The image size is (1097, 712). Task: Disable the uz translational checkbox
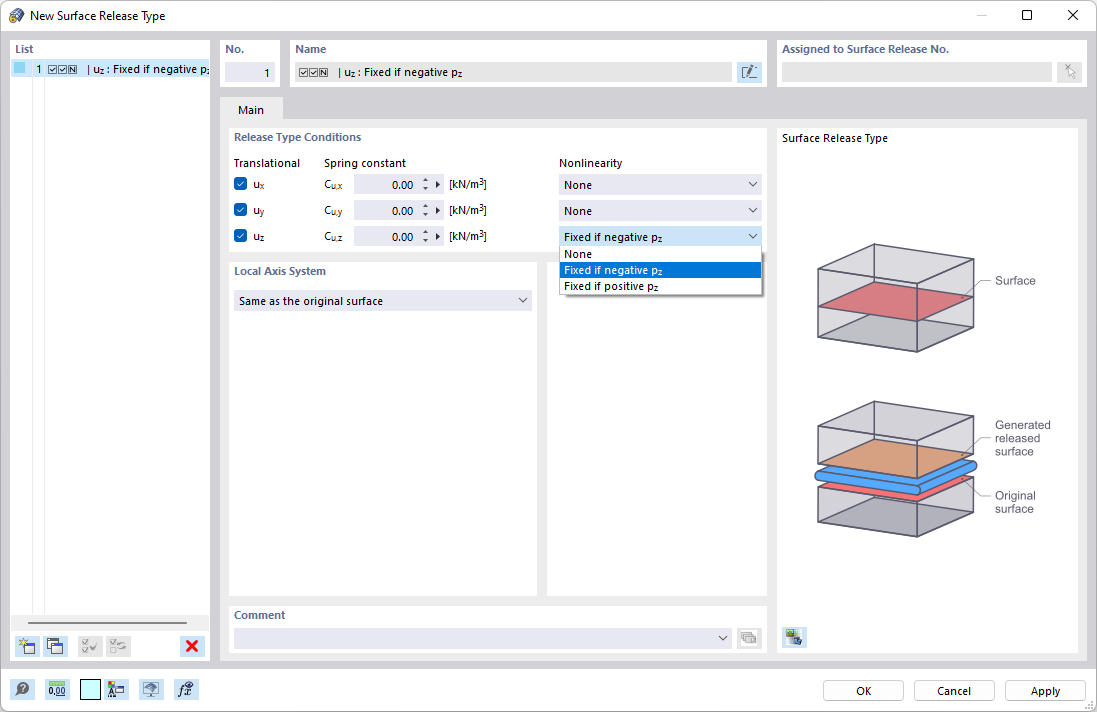[x=241, y=236]
